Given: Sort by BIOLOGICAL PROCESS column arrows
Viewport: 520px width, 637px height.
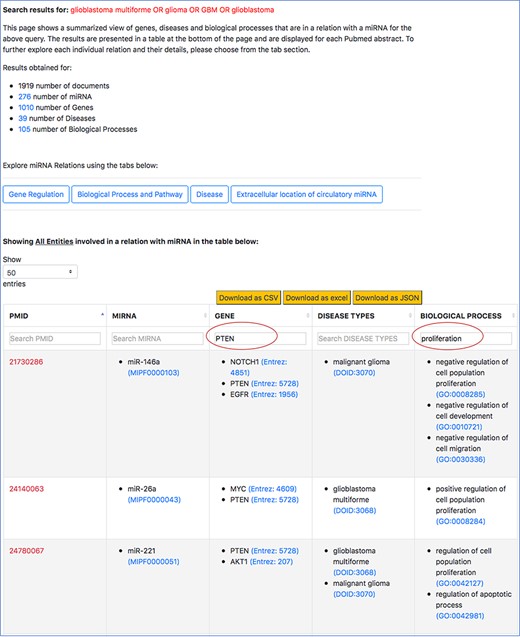Looking at the screenshot, I should tap(514, 316).
